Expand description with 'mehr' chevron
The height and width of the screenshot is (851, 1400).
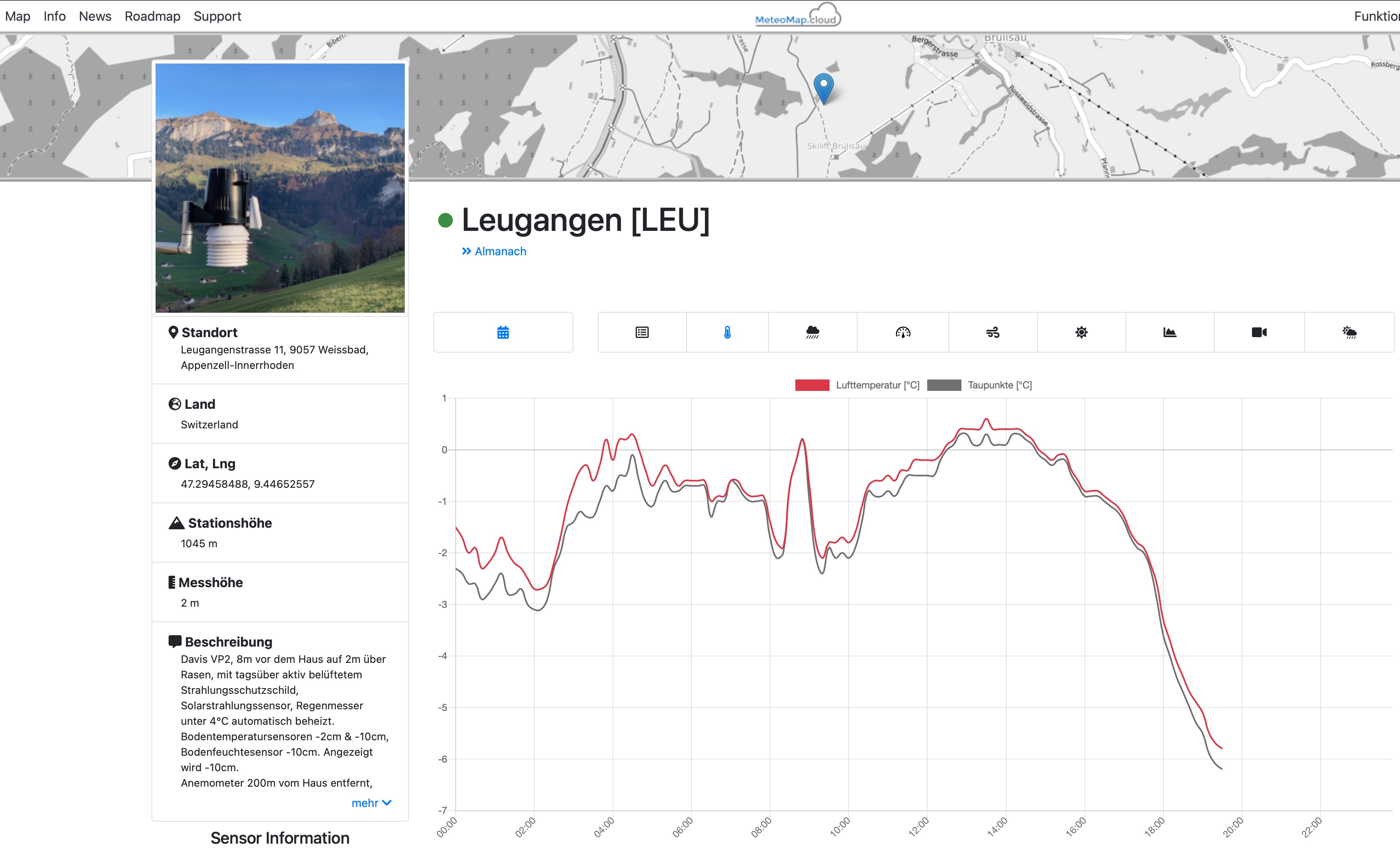(x=371, y=803)
